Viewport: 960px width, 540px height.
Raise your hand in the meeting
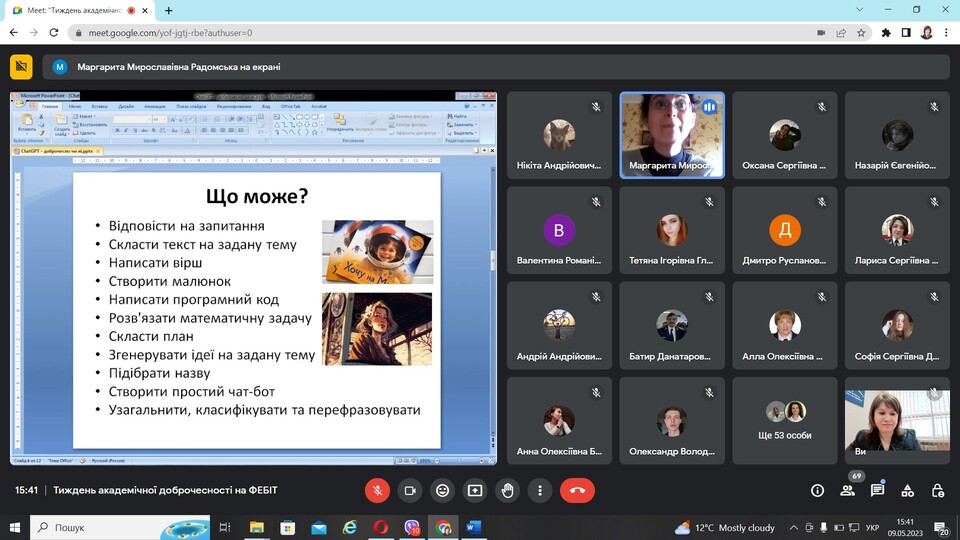point(508,490)
